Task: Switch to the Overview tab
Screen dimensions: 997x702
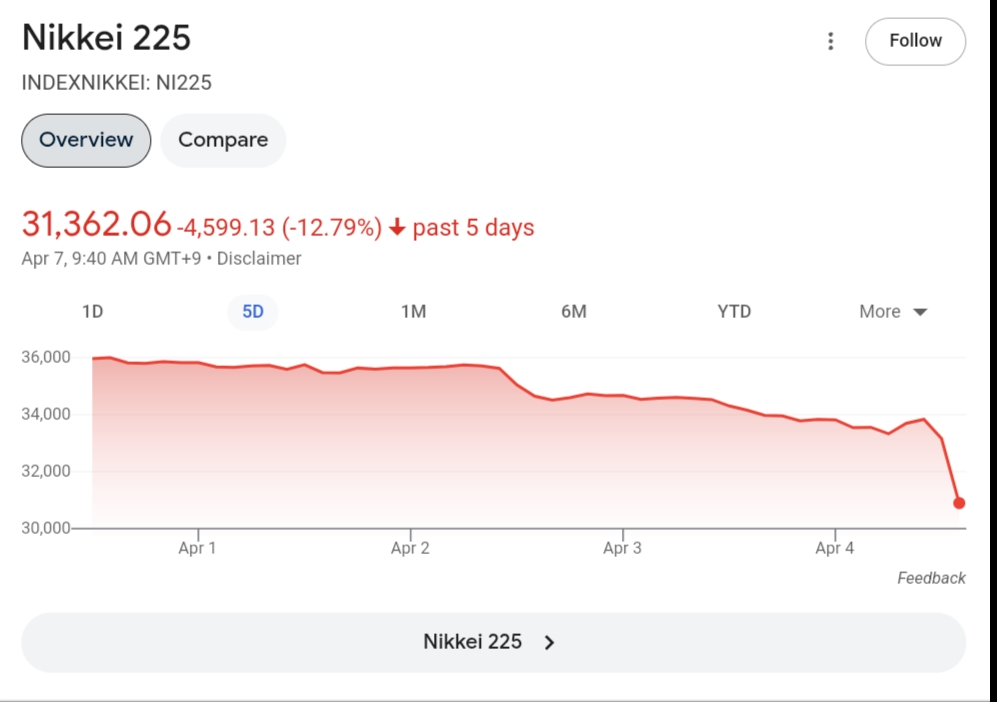Action: coord(86,140)
